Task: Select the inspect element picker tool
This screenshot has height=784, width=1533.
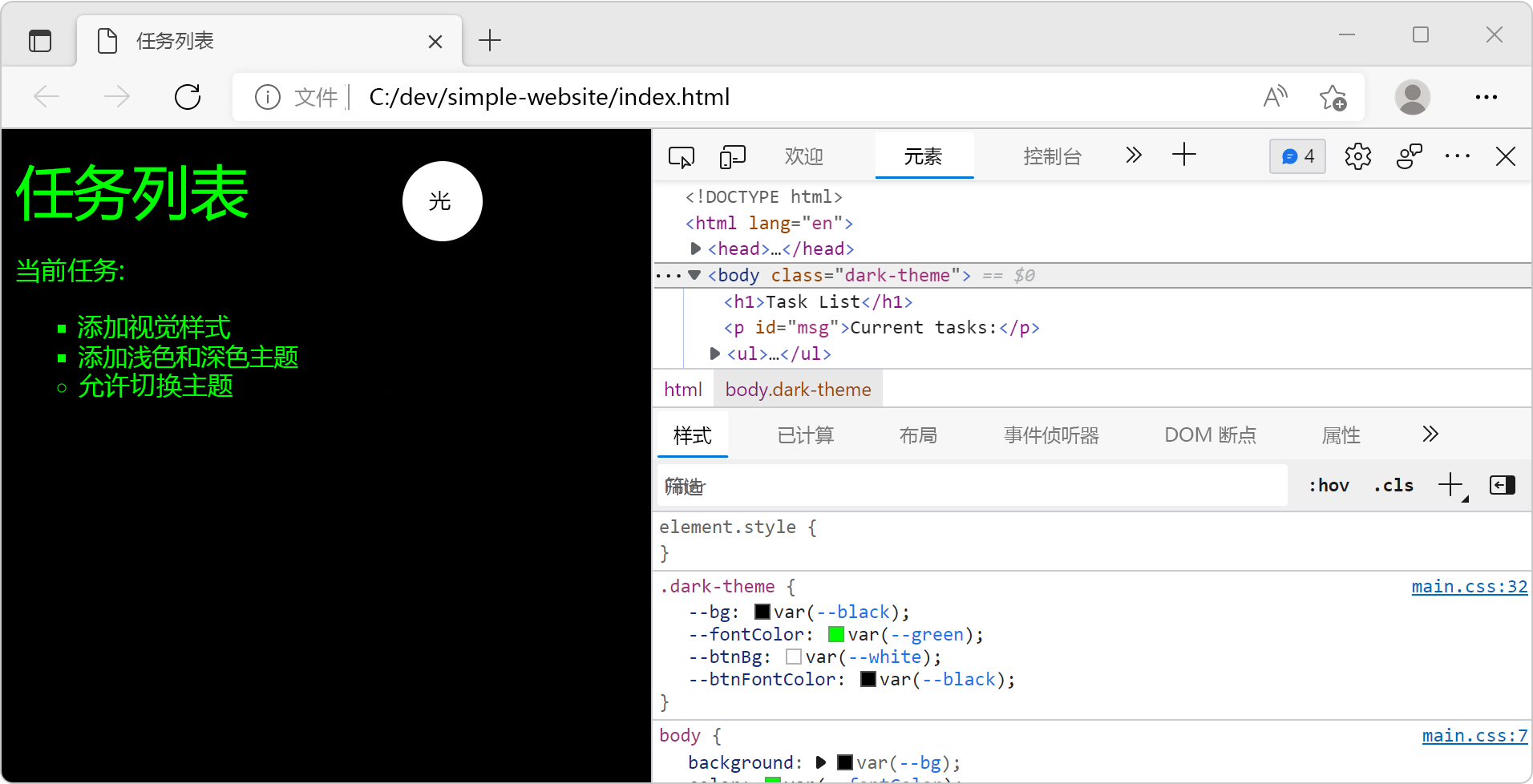Action: point(681,156)
